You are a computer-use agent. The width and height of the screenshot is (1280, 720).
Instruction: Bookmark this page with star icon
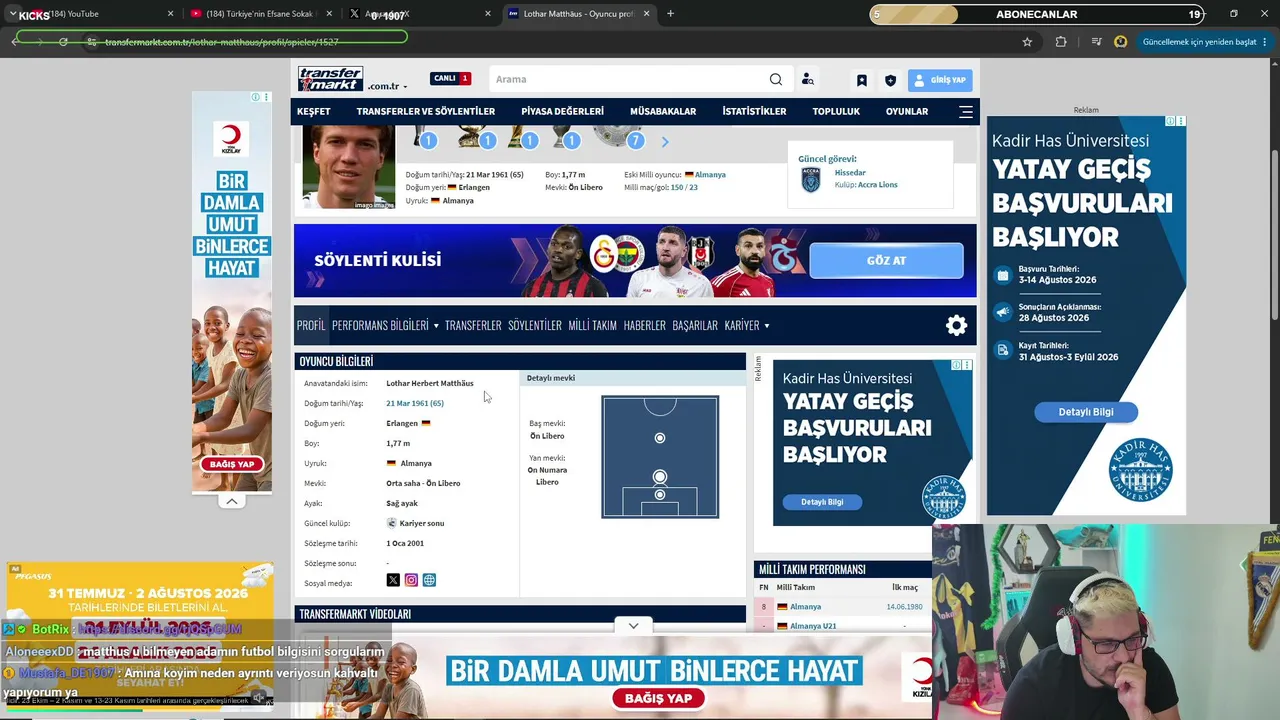click(1027, 42)
